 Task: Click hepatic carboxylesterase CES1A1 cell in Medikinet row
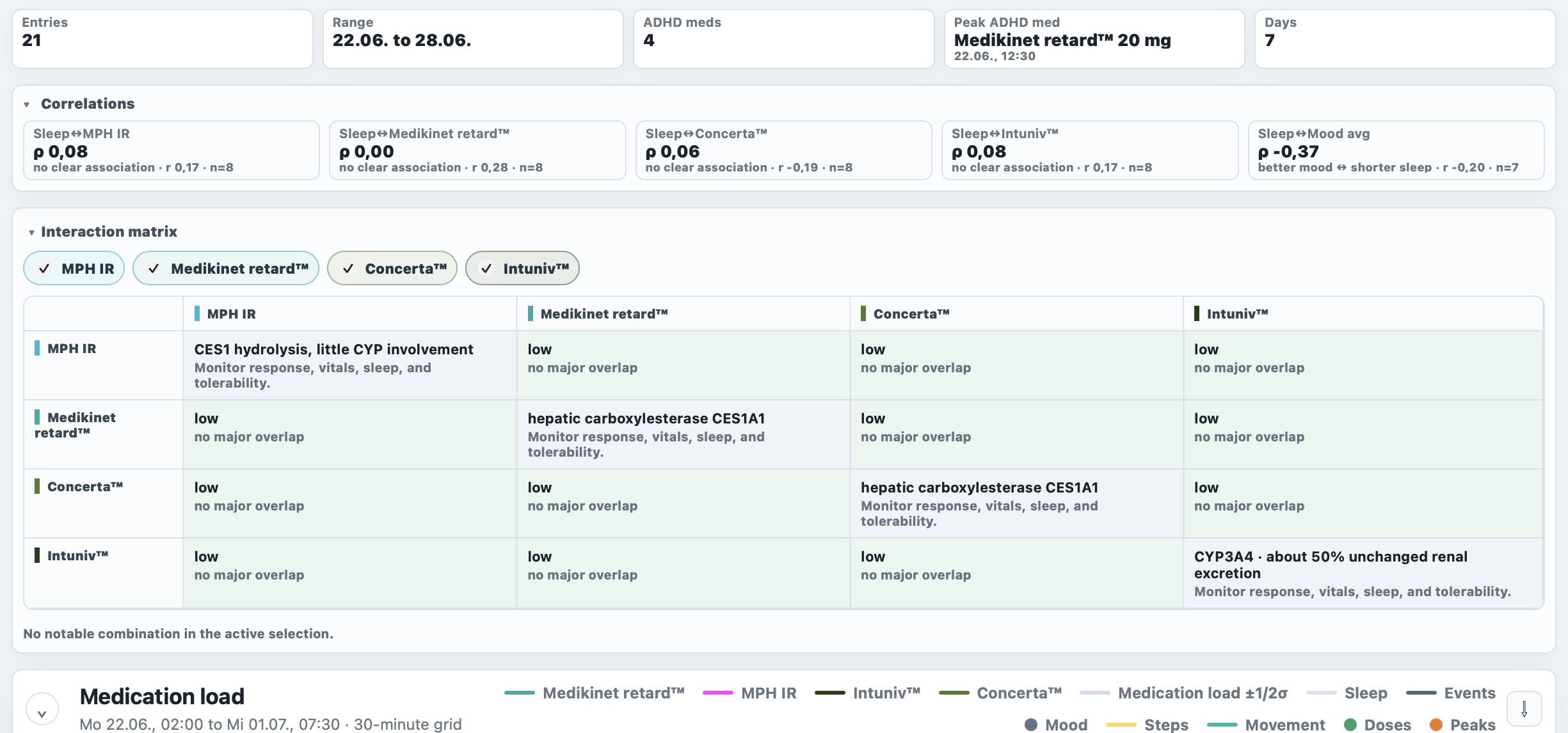(684, 434)
